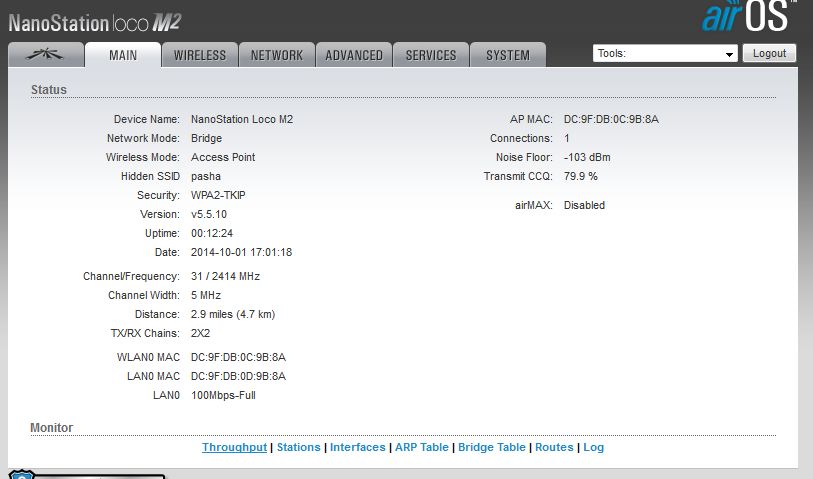Show the Bridge Table link

click(x=492, y=447)
